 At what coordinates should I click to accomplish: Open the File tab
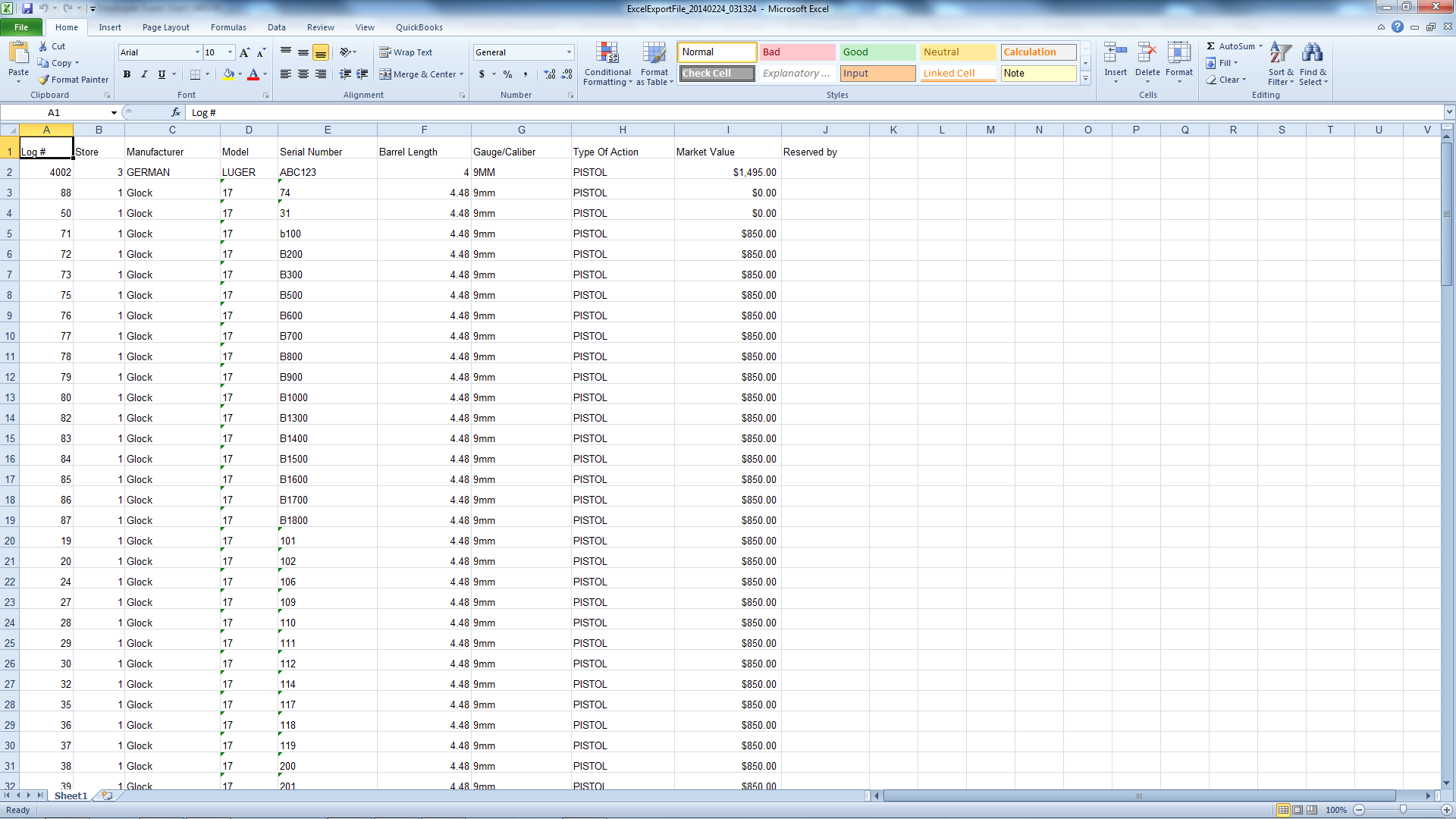coord(21,27)
